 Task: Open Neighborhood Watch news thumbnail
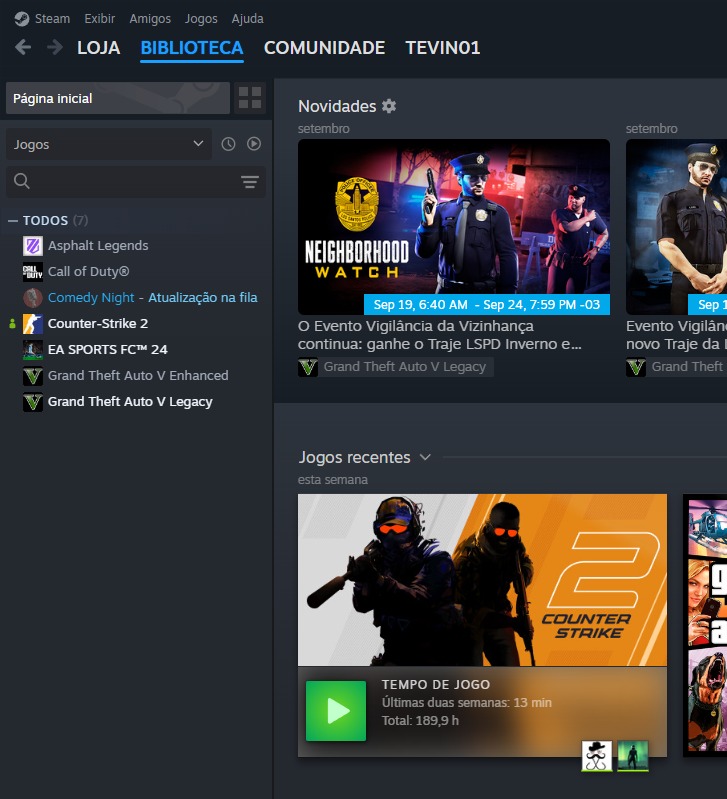(453, 227)
